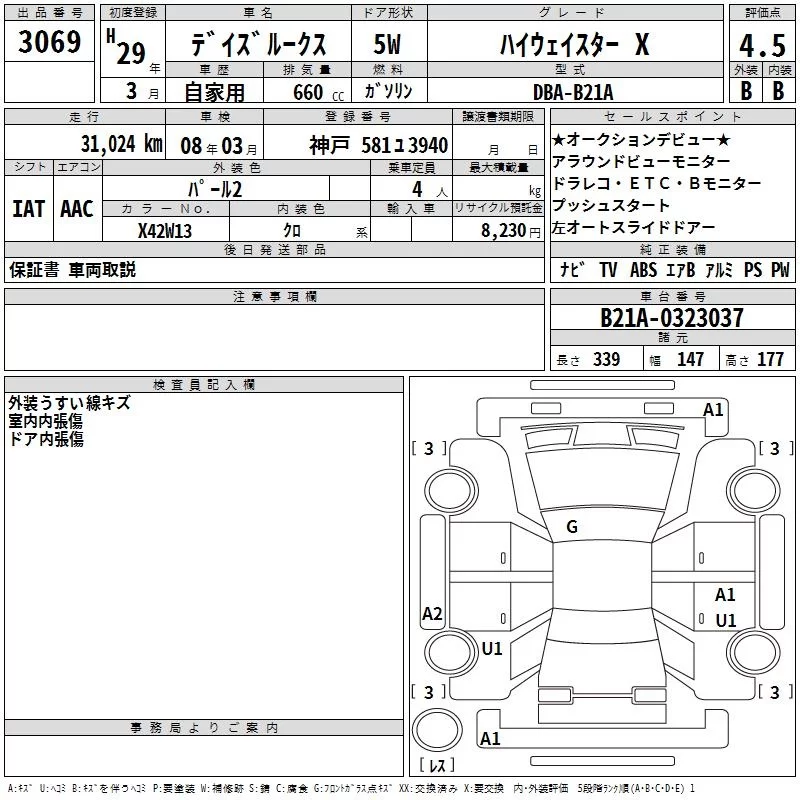Click car name デイズルークス
The height and width of the screenshot is (800, 800).
click(258, 43)
